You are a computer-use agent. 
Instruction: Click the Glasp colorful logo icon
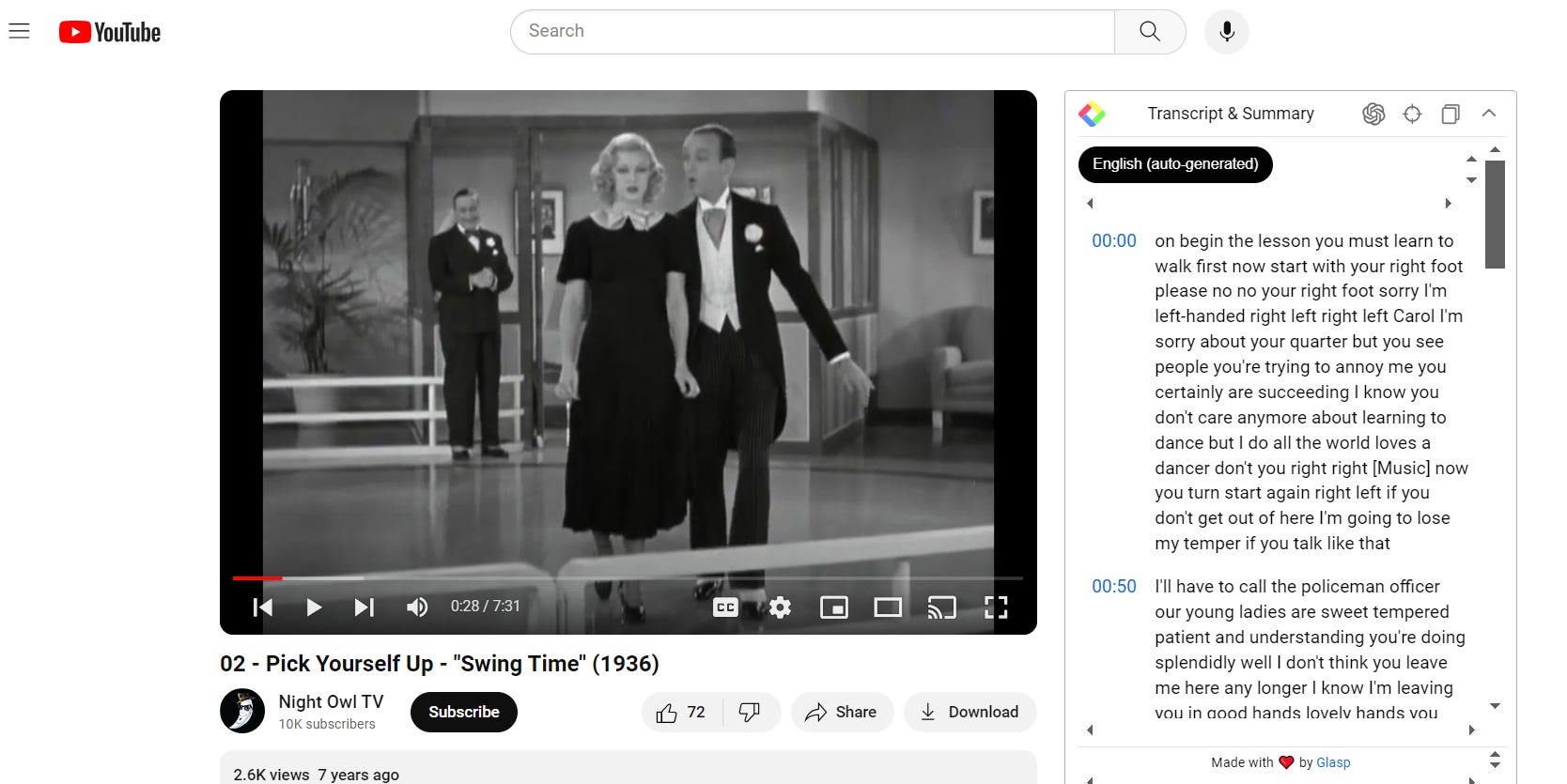coord(1092,114)
